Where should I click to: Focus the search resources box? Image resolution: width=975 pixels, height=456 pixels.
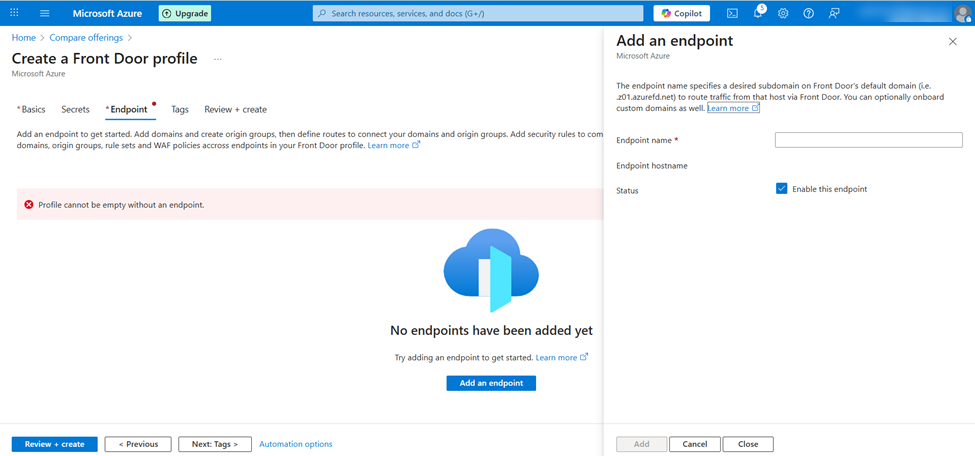[478, 13]
